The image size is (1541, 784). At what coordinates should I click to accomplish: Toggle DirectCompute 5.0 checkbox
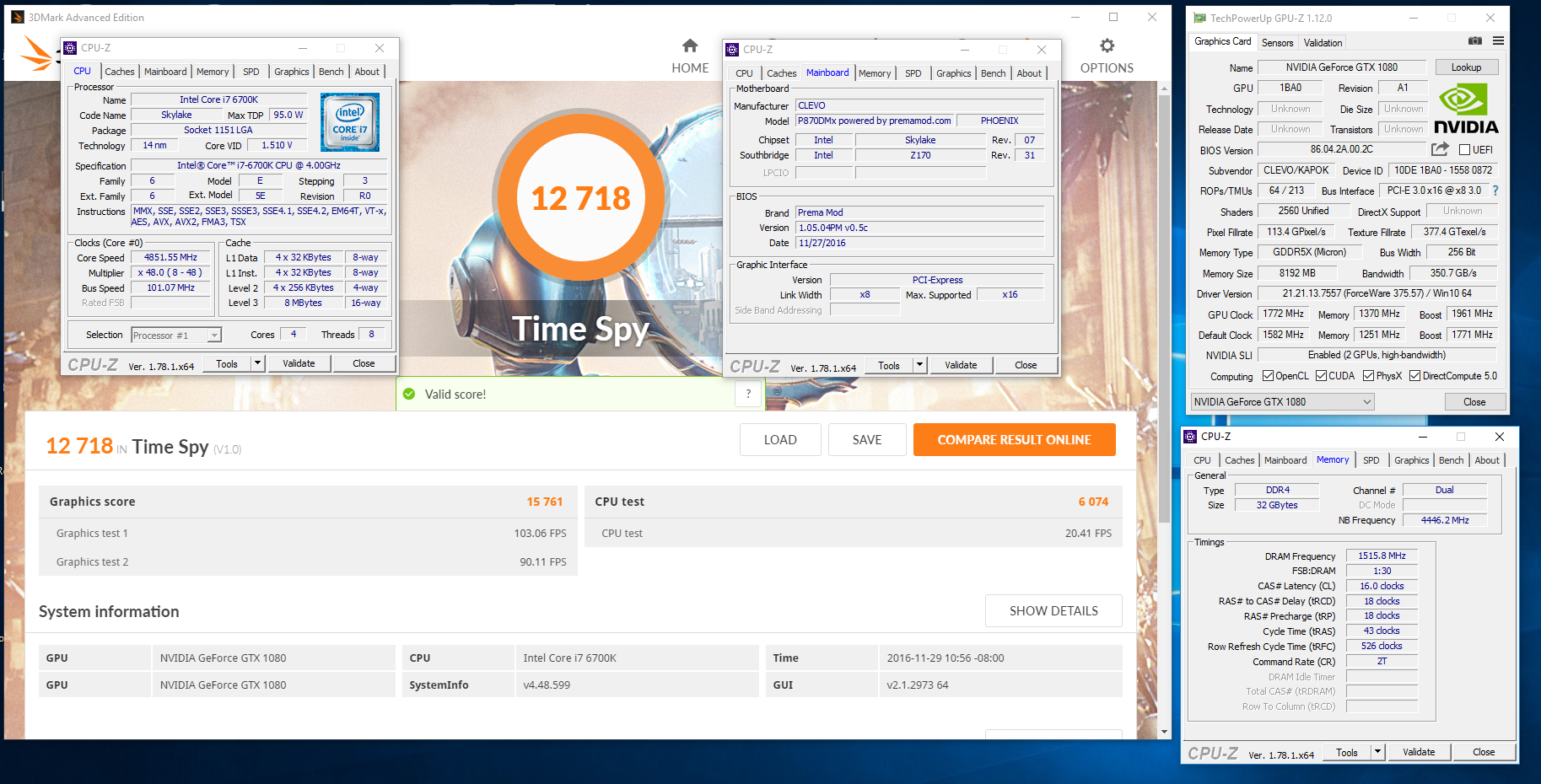point(1414,376)
